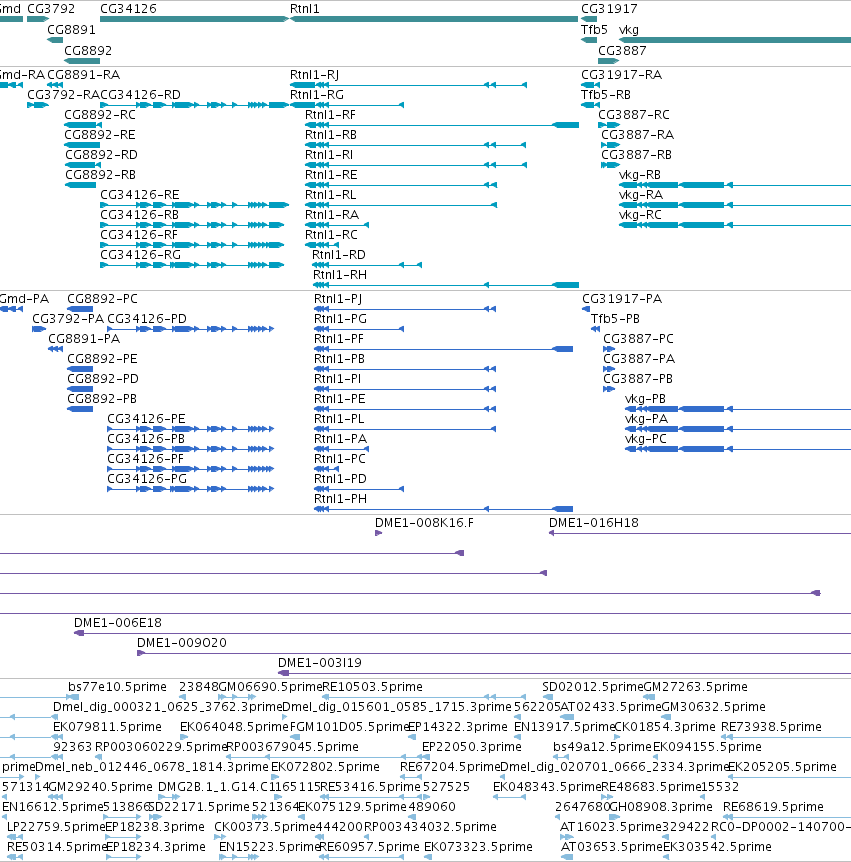The height and width of the screenshot is (862, 851).
Task: Open the CG3887 gene label
Action: 622,51
